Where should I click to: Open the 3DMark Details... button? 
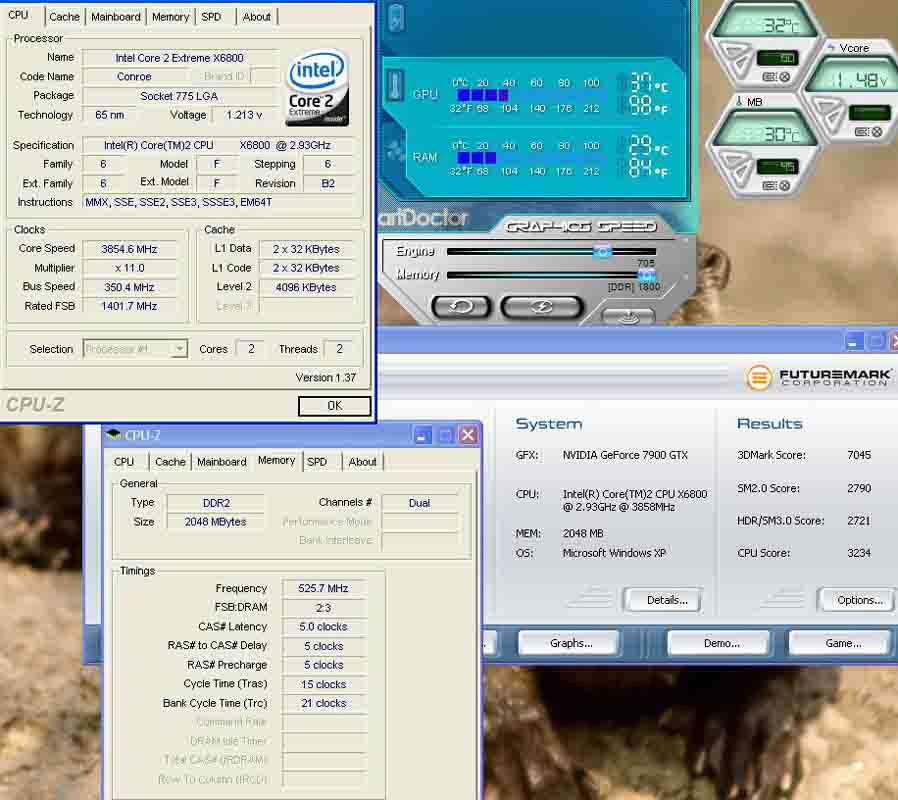click(662, 600)
